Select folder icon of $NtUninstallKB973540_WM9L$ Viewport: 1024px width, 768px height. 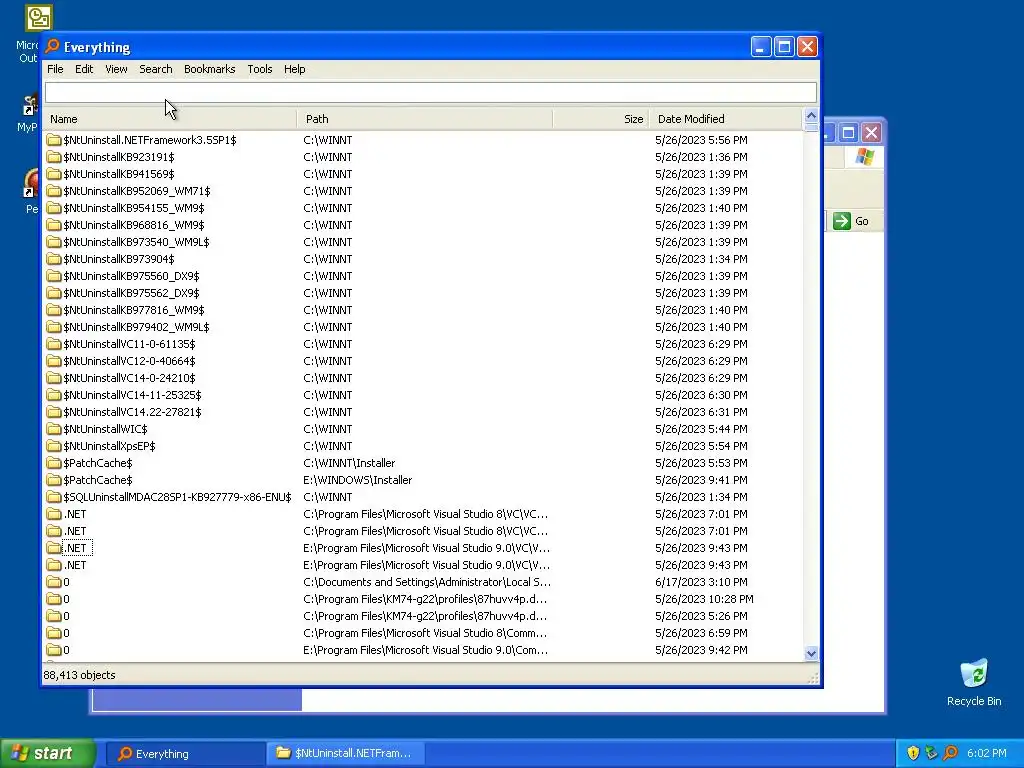[54, 242]
